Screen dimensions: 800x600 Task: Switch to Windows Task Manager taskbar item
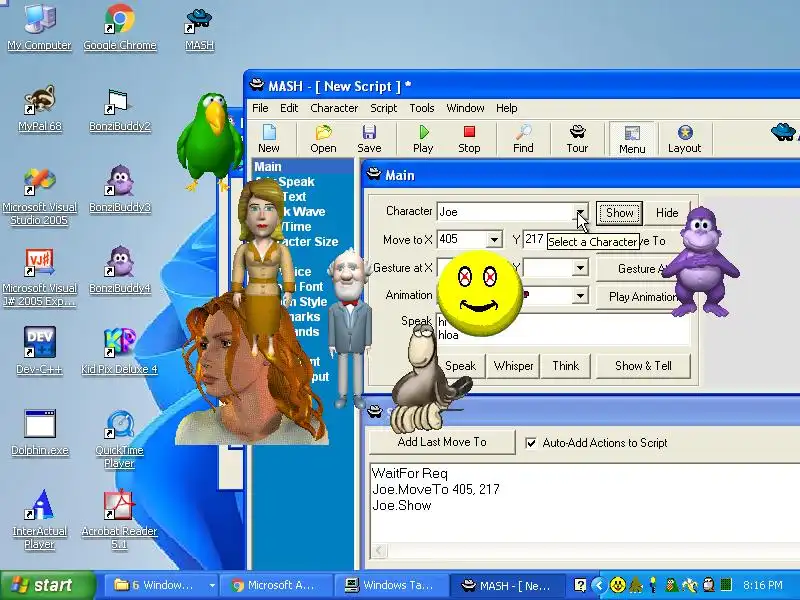tap(390, 585)
